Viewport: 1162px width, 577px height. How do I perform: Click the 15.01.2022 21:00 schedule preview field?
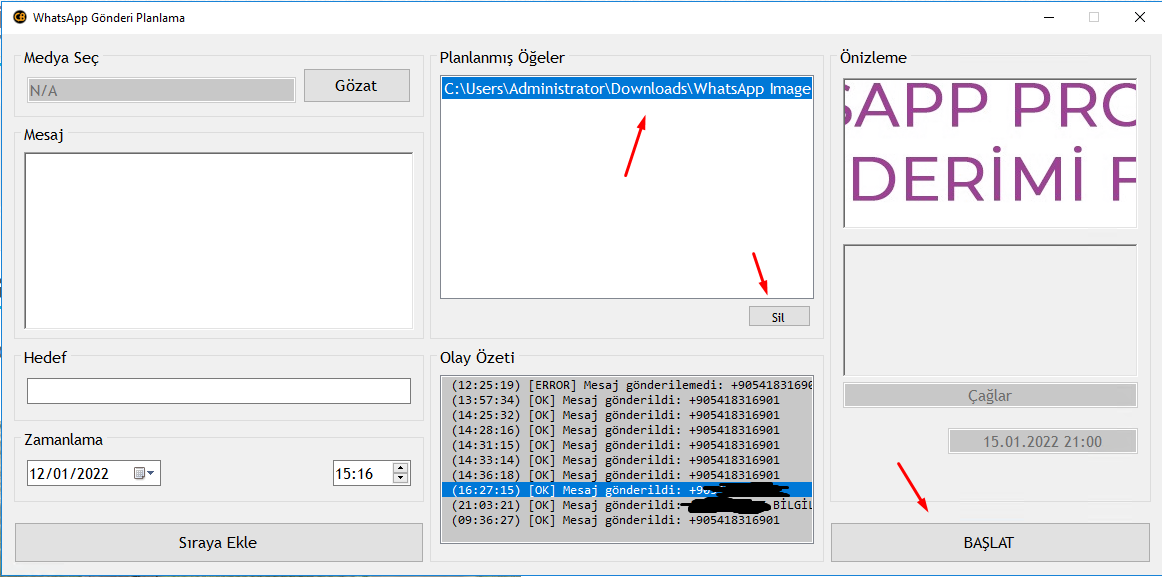(x=1042, y=441)
